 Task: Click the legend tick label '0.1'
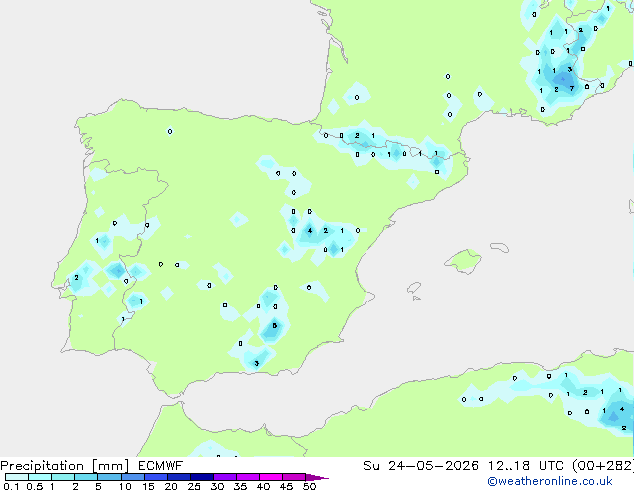click(11, 486)
